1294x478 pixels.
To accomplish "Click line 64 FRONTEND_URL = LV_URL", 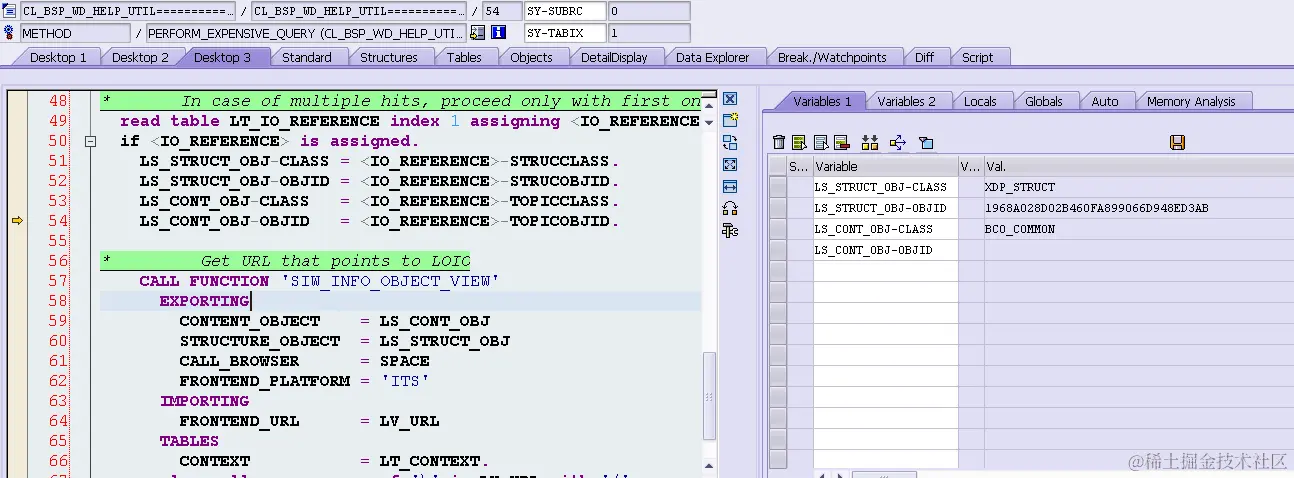I will tap(309, 421).
